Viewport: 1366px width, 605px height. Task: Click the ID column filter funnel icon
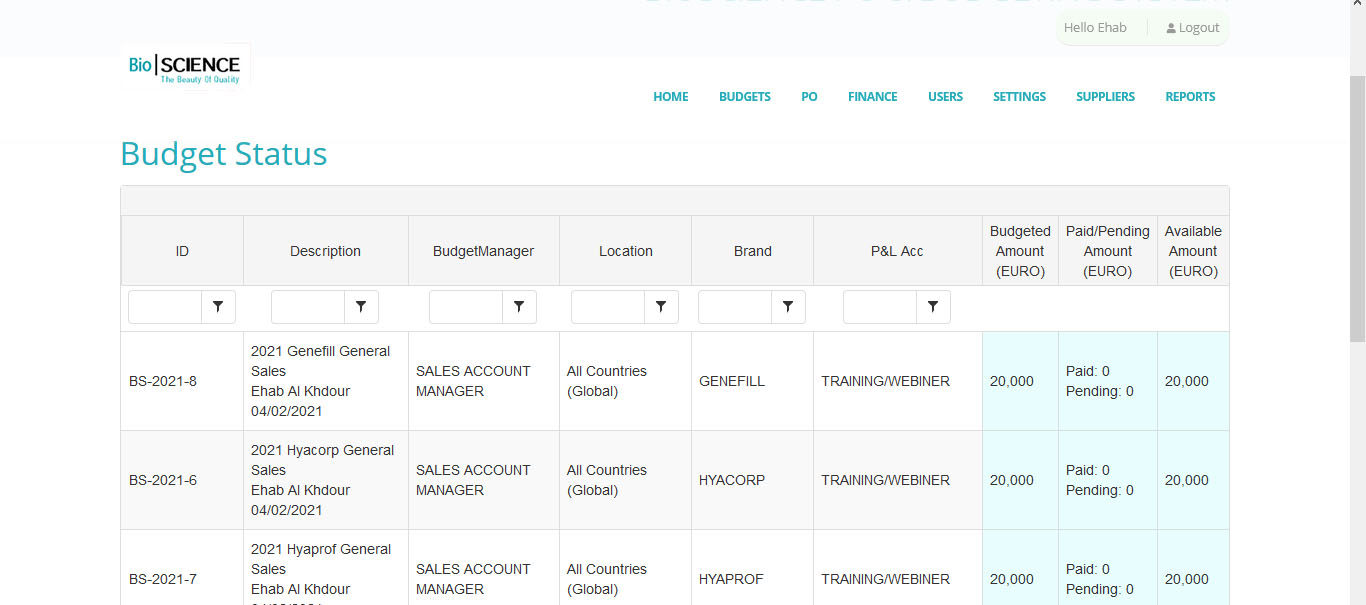[x=218, y=307]
